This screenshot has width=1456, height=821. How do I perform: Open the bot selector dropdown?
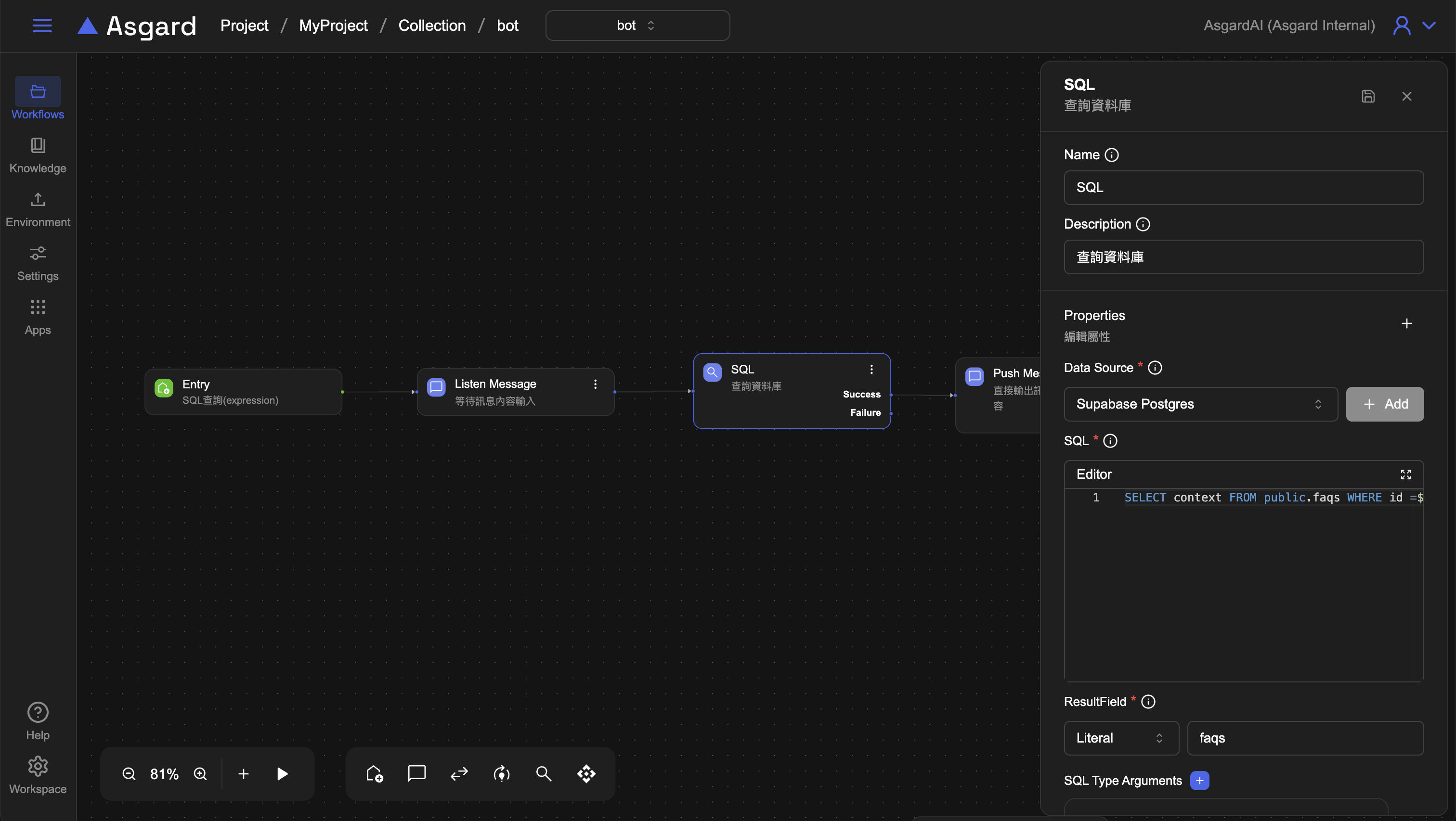click(637, 26)
